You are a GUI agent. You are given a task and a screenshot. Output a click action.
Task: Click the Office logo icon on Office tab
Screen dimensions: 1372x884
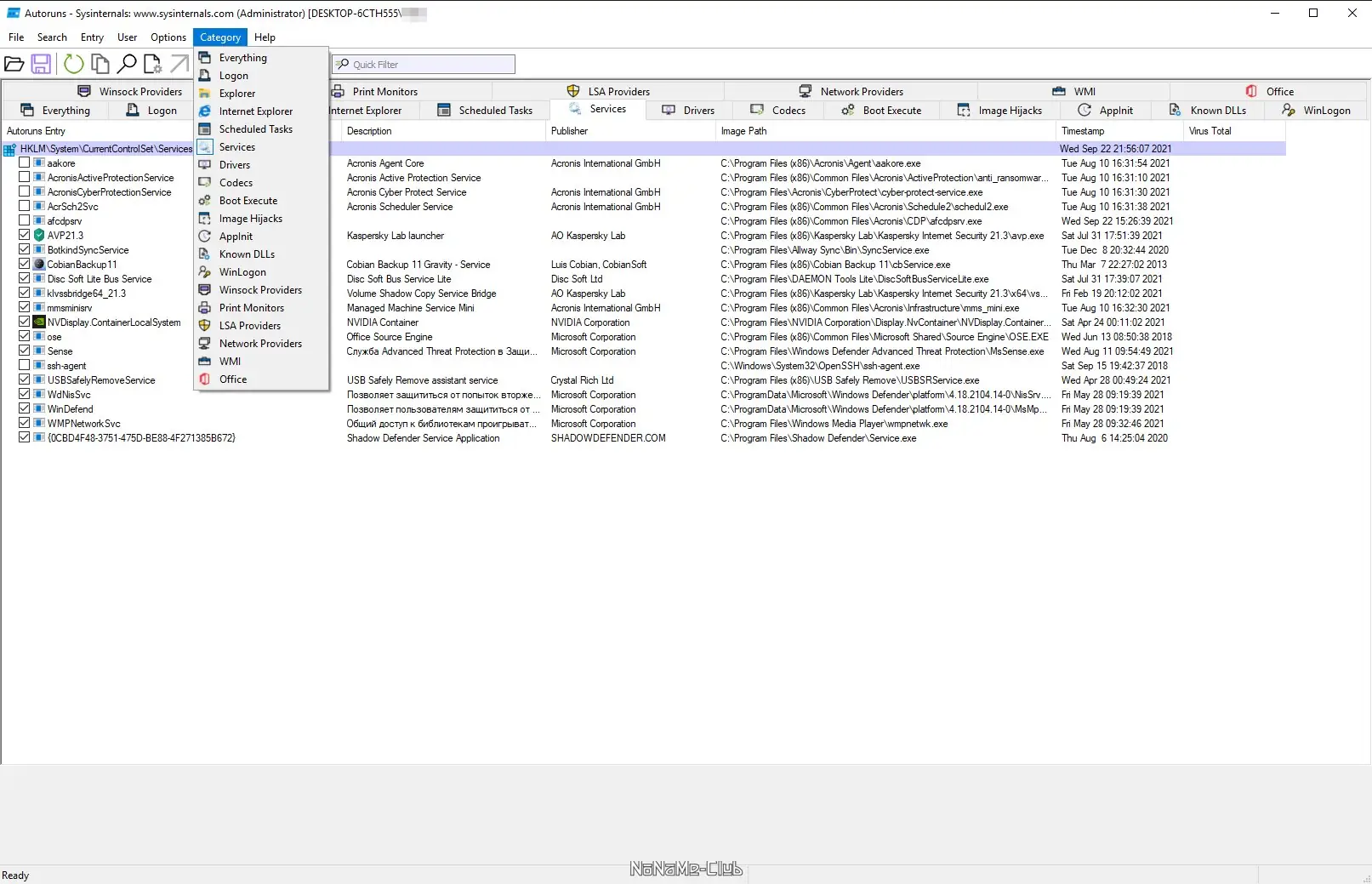pos(1251,91)
